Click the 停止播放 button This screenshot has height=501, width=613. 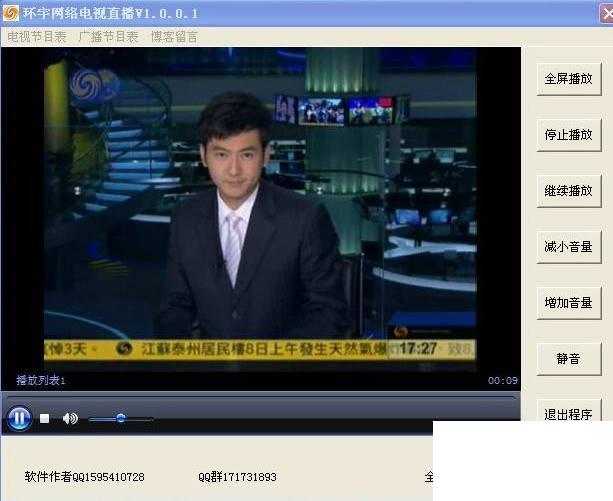click(569, 135)
